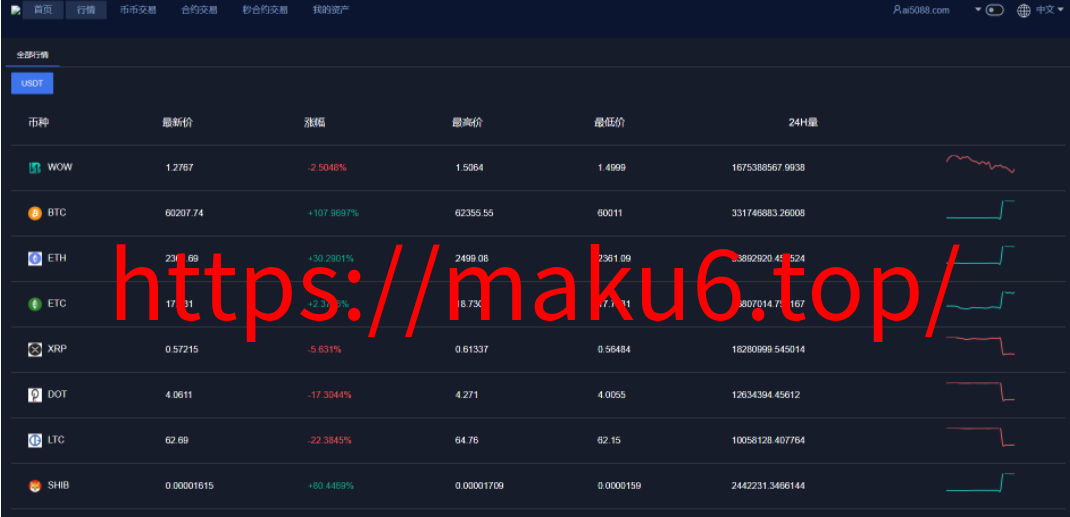This screenshot has width=1070, height=517.
Task: Click the LTC coin icon
Action: pyautogui.click(x=35, y=441)
